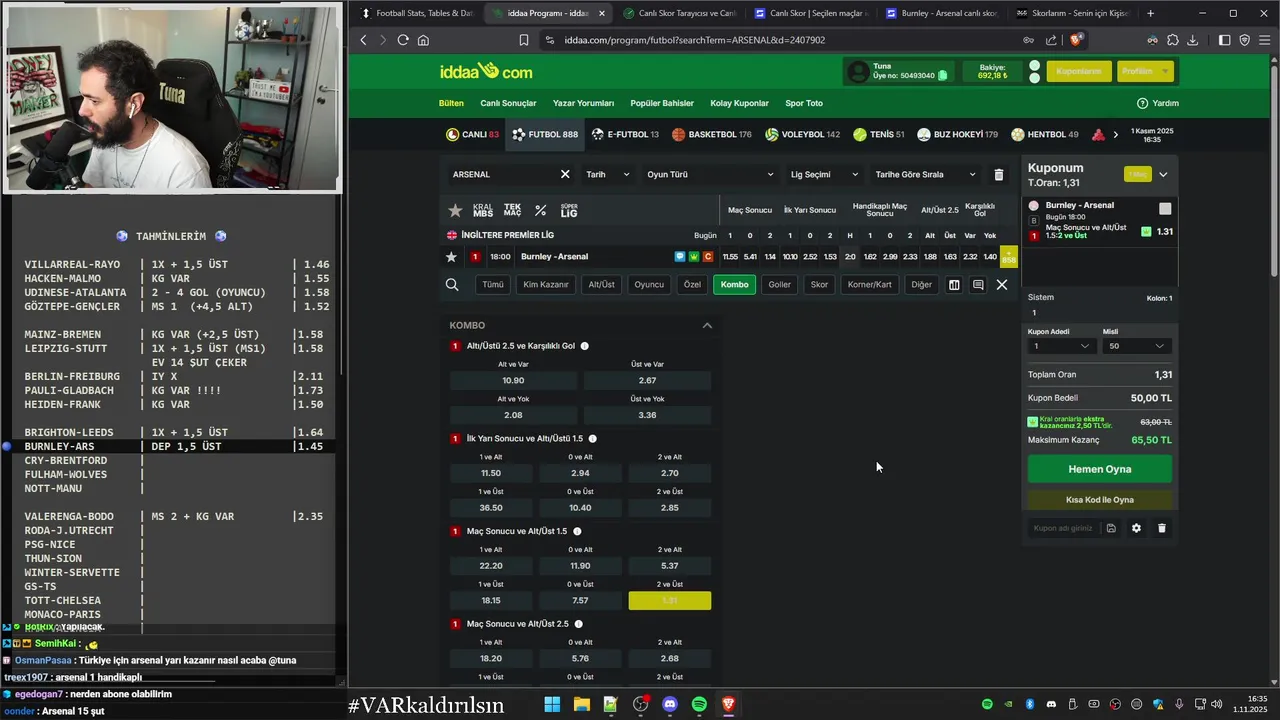Expand the +858 more markets button
Viewport: 1280px width, 720px height.
click(x=1009, y=257)
